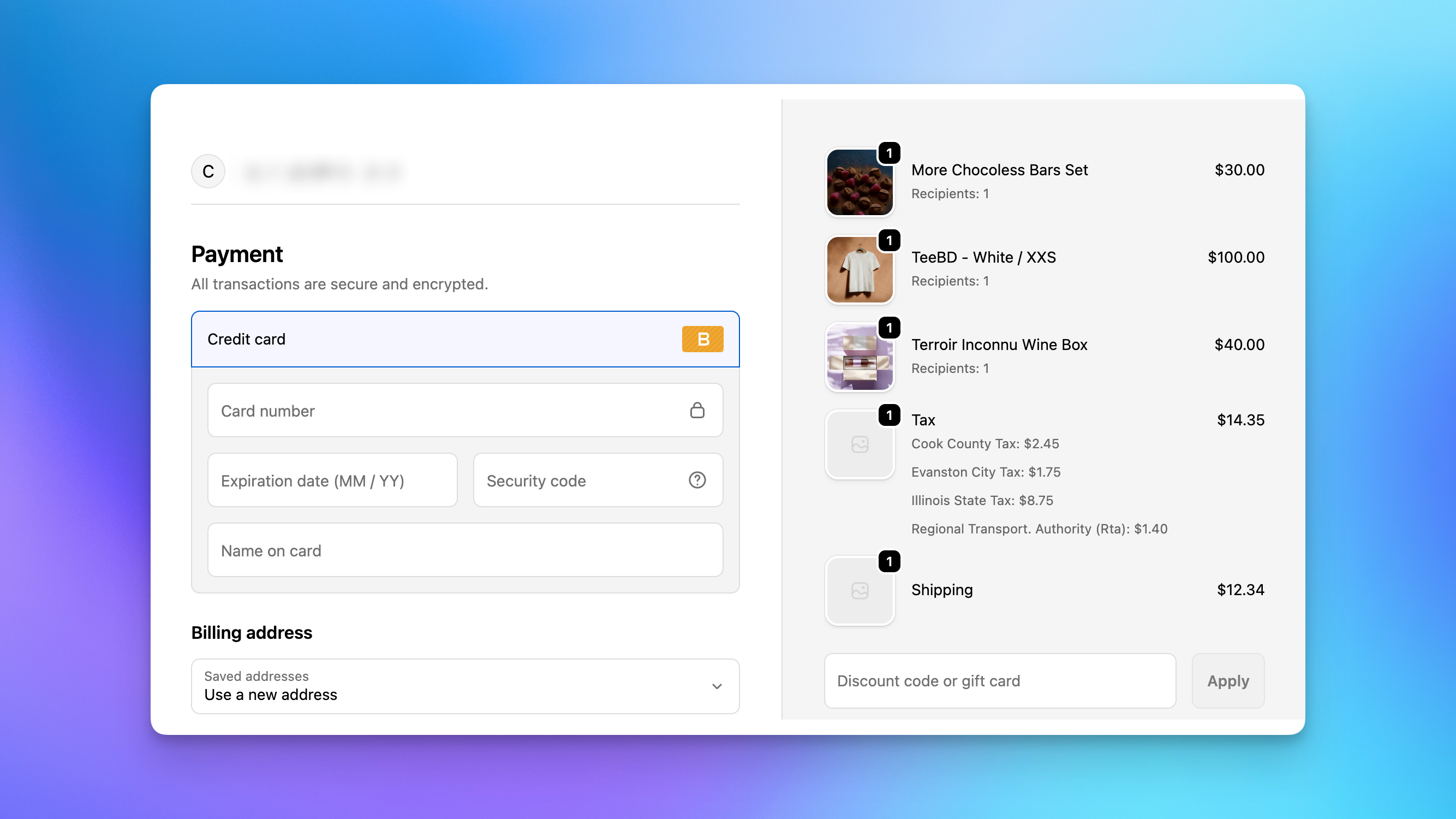Expand the billing address chevron
1456x819 pixels.
click(x=717, y=686)
